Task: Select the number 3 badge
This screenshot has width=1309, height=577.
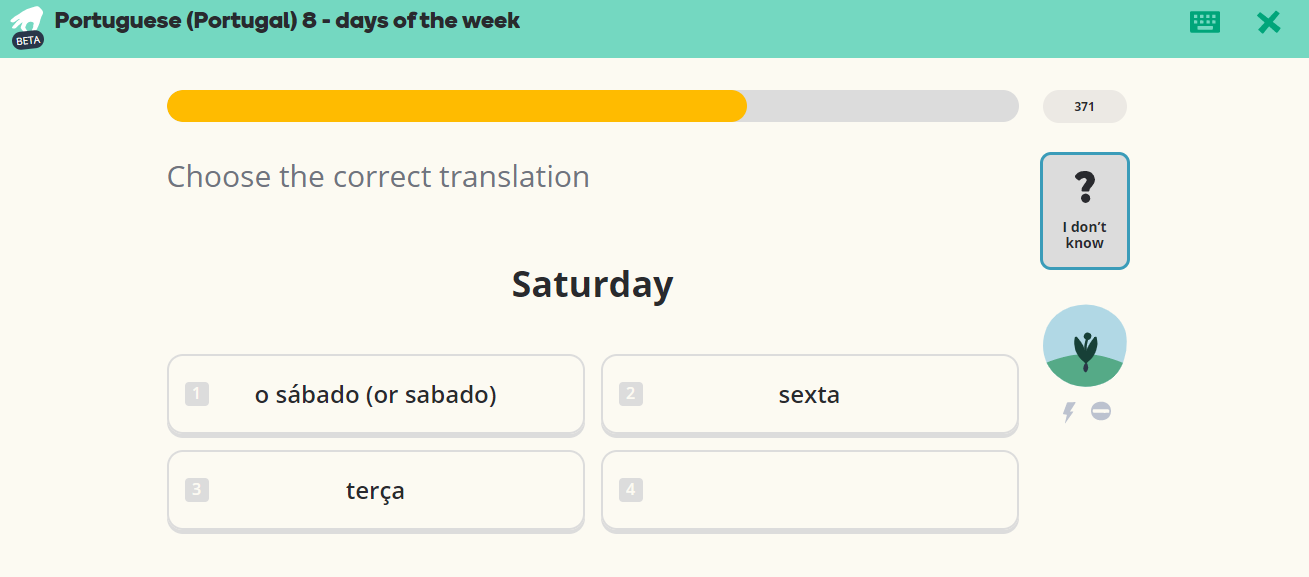Action: pos(197,490)
